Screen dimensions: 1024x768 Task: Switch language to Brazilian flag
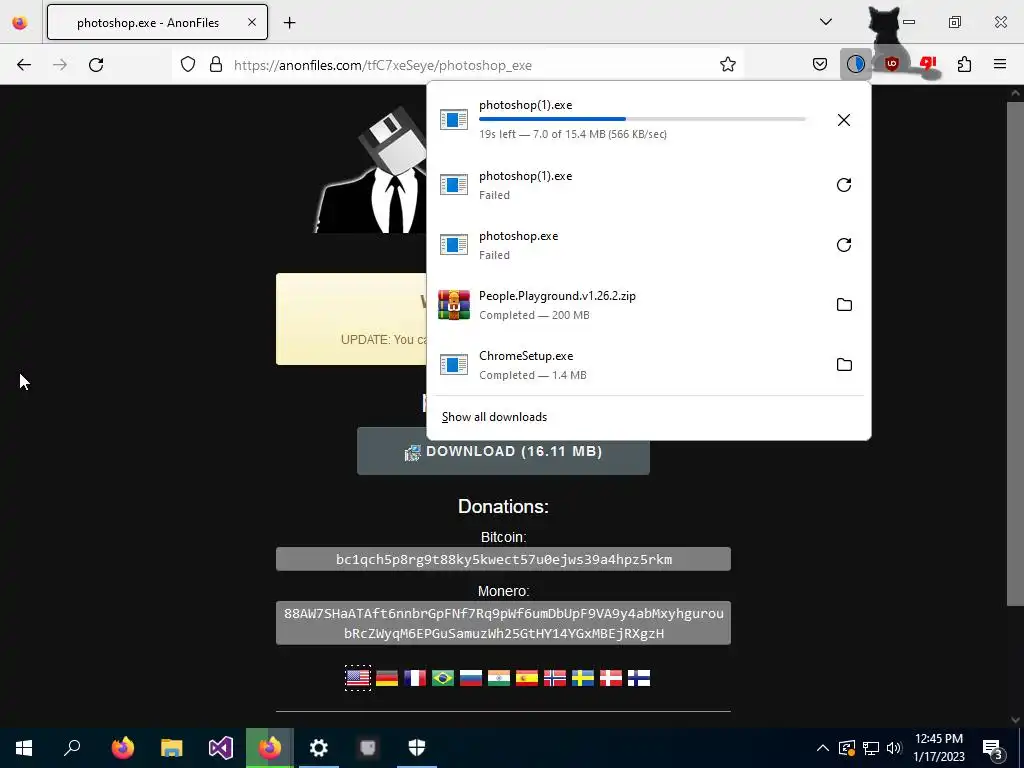click(443, 679)
